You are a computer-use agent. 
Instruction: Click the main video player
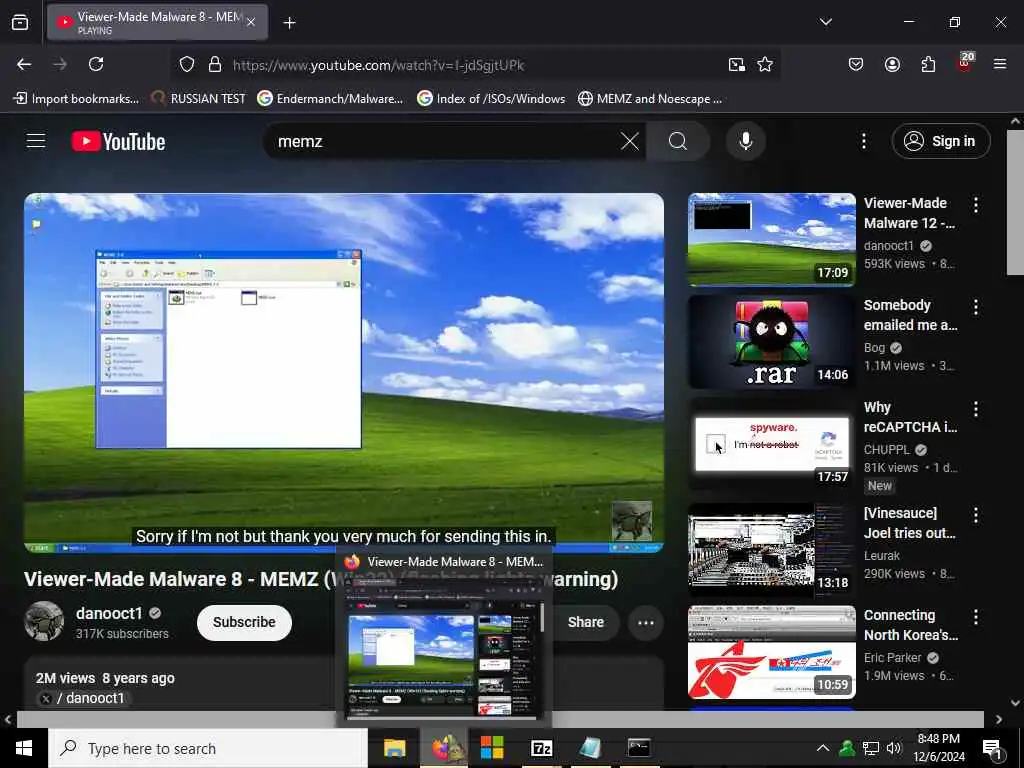(x=344, y=372)
